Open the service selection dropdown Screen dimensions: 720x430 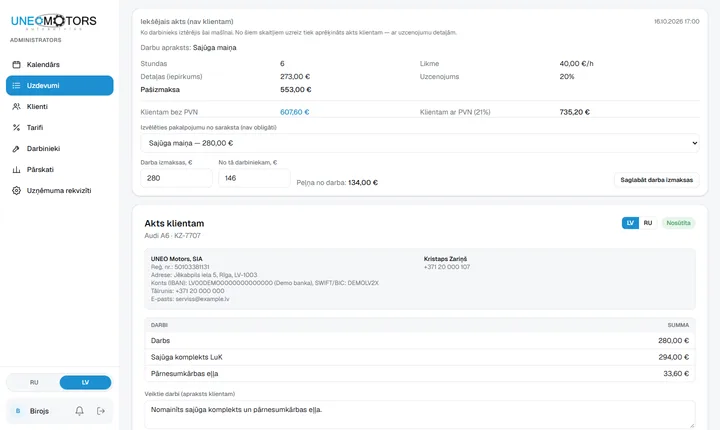click(420, 143)
